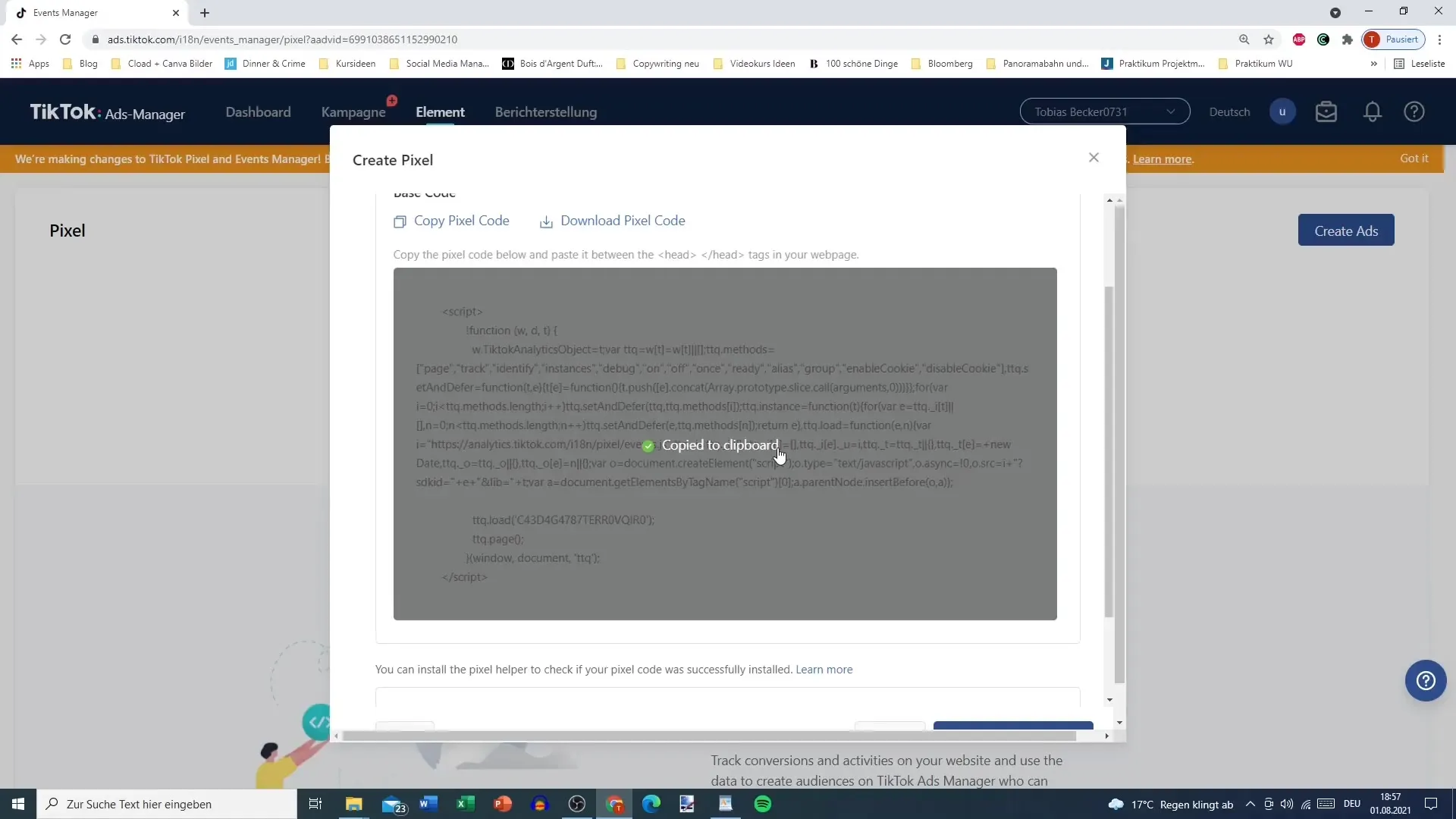Open the briefcase business center icon
The height and width of the screenshot is (819, 1456).
click(x=1326, y=111)
